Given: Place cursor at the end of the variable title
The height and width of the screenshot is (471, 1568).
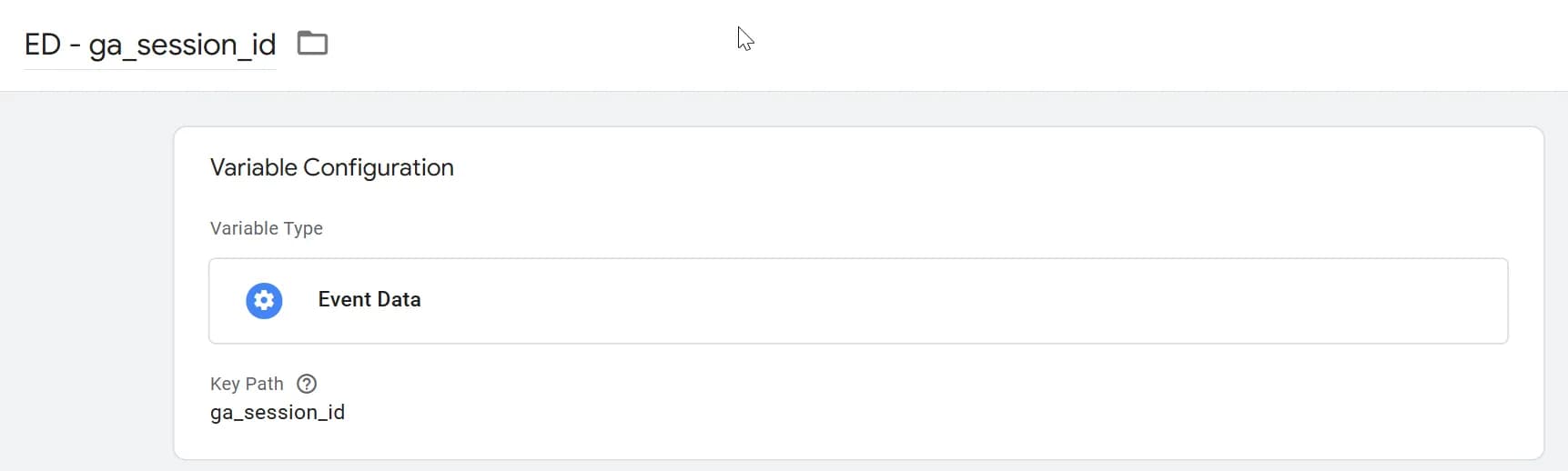Looking at the screenshot, I should pyautogui.click(x=276, y=45).
